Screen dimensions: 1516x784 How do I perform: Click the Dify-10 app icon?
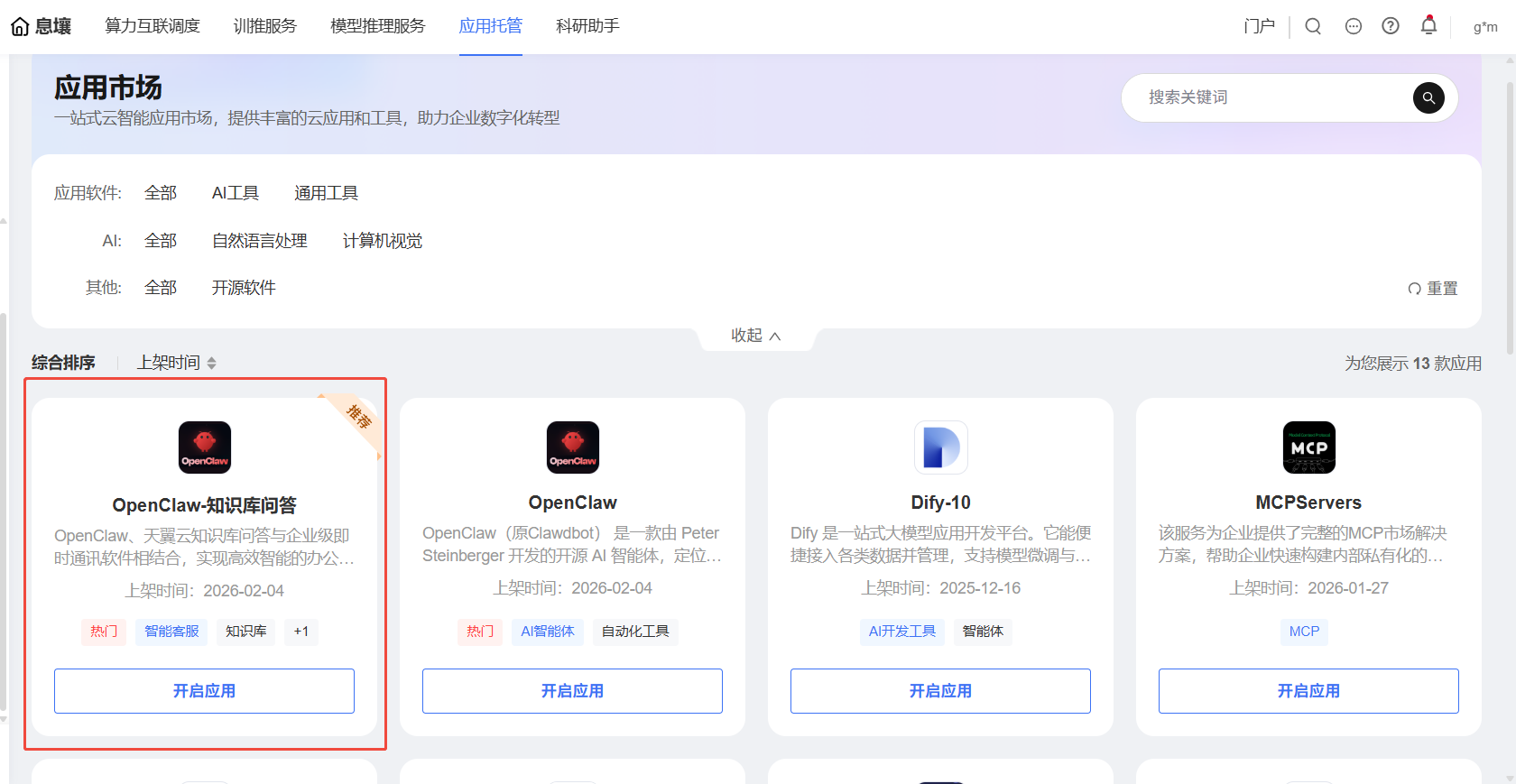[x=941, y=447]
